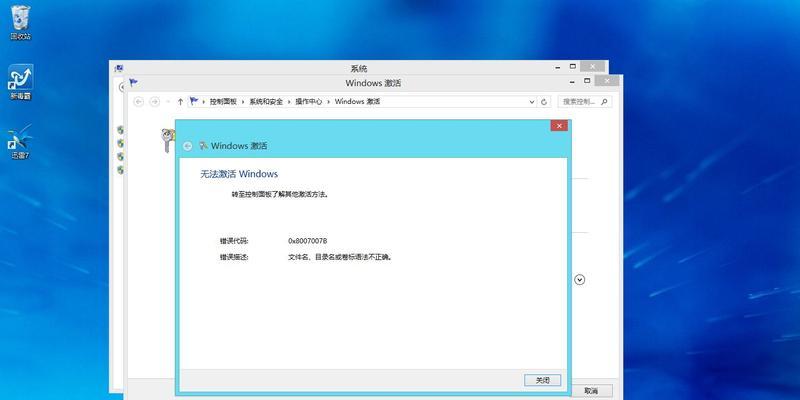Click the 文件名、目录名或卷标语法不正确 description
800x400 pixels.
click(340, 257)
